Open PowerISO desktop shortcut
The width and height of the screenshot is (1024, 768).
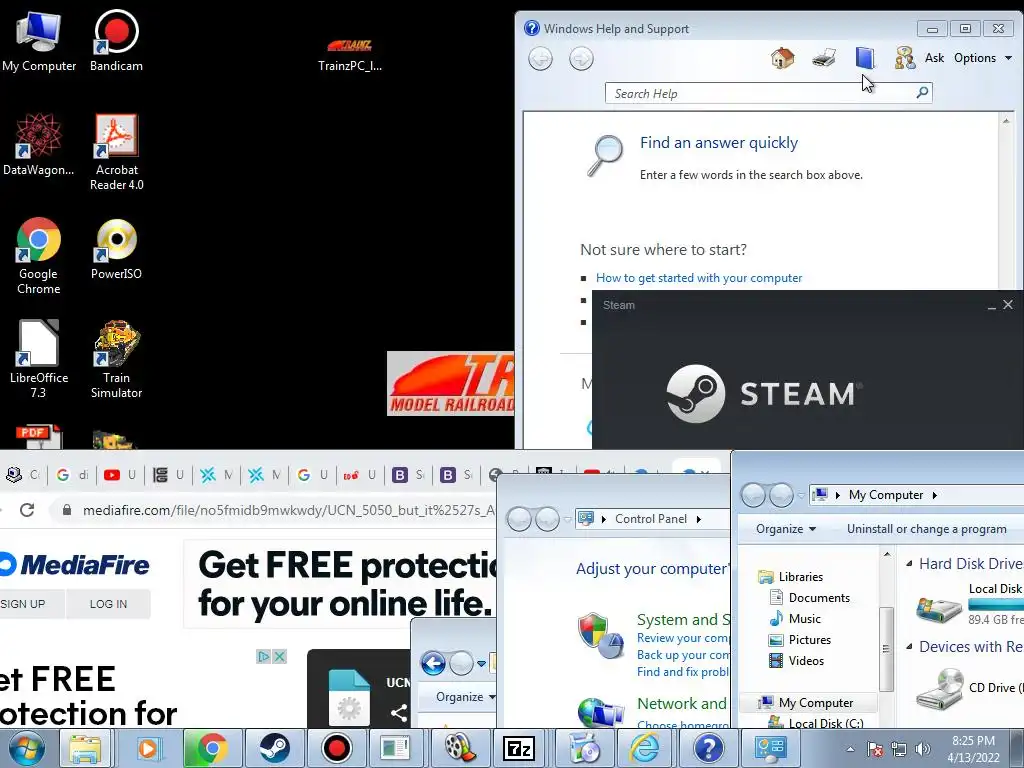click(116, 248)
